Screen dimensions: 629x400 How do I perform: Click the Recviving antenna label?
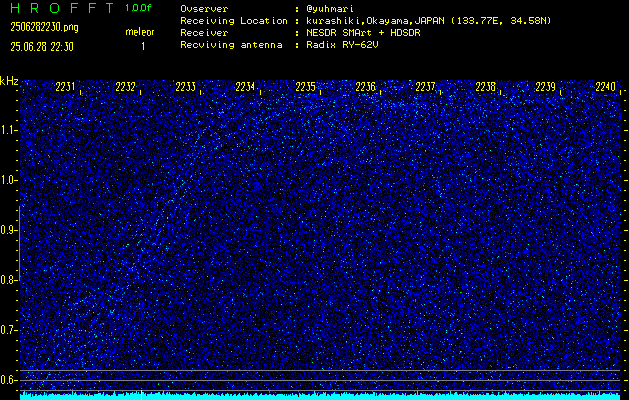[231, 45]
